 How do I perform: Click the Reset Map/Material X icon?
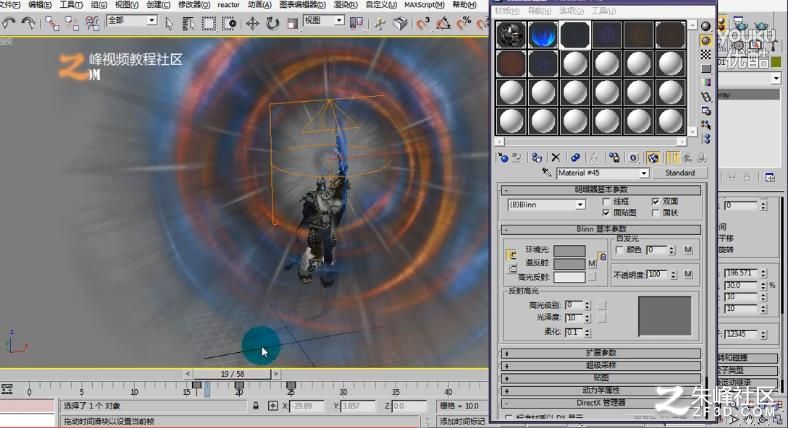(x=556, y=158)
